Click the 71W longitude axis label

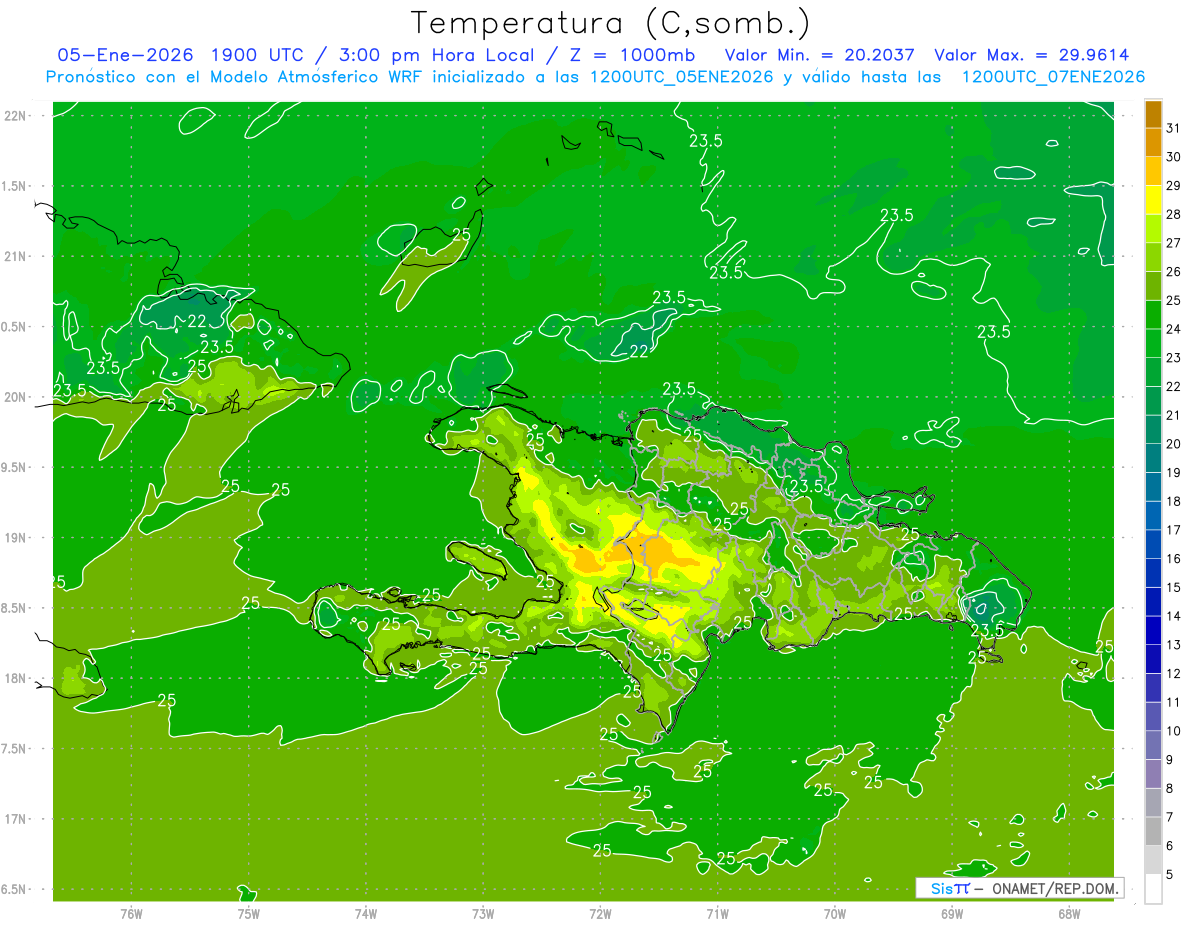[x=717, y=913]
